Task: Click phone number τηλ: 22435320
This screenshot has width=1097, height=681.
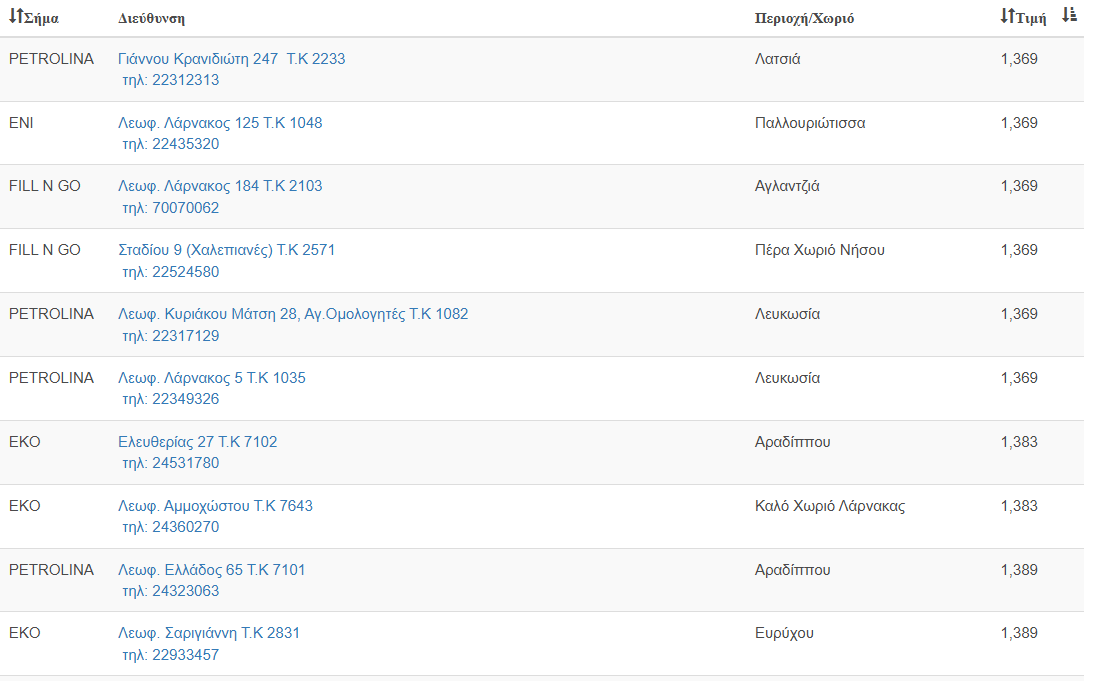Action: pos(171,144)
